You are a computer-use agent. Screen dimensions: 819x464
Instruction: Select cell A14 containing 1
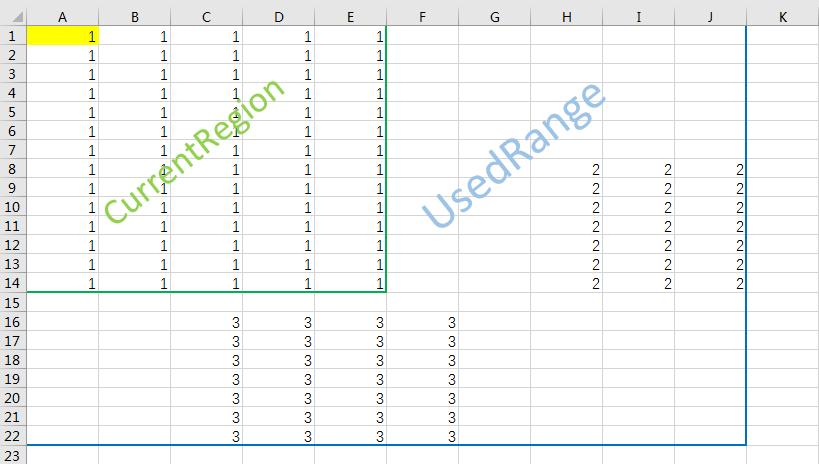point(63,283)
